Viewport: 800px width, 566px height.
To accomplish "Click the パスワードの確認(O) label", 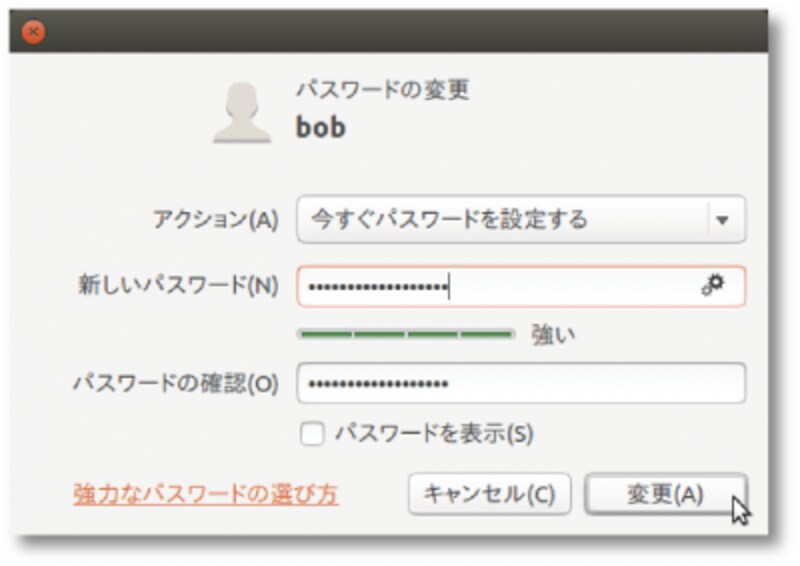I will pyautogui.click(x=176, y=383).
